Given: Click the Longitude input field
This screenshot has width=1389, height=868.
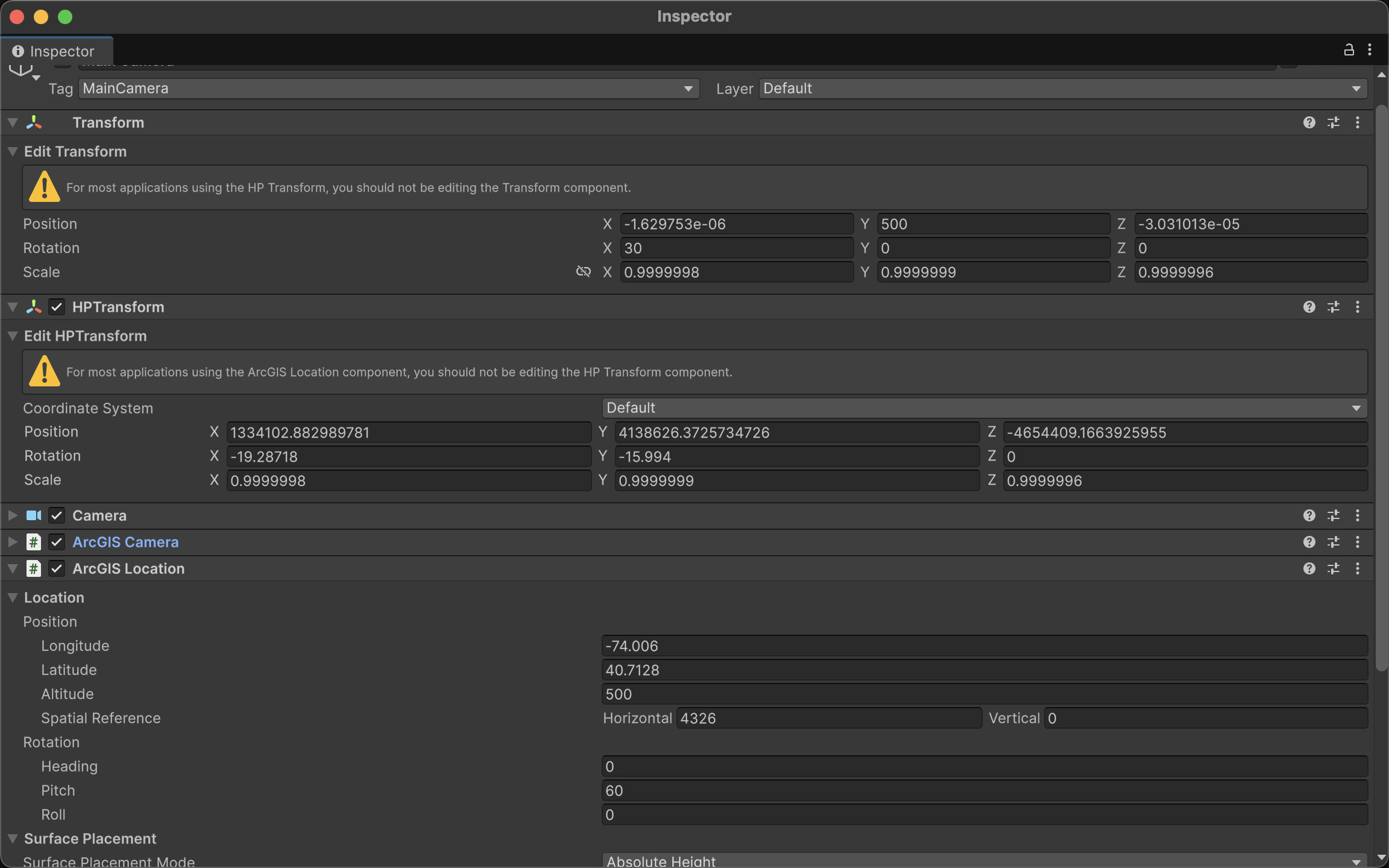Looking at the screenshot, I should pyautogui.click(x=983, y=646).
